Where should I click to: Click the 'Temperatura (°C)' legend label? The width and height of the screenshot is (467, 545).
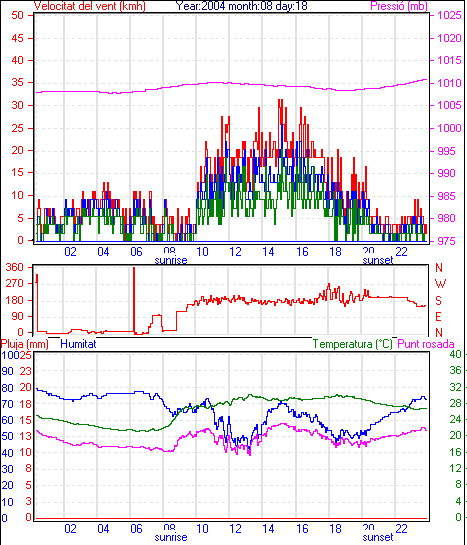point(352,344)
